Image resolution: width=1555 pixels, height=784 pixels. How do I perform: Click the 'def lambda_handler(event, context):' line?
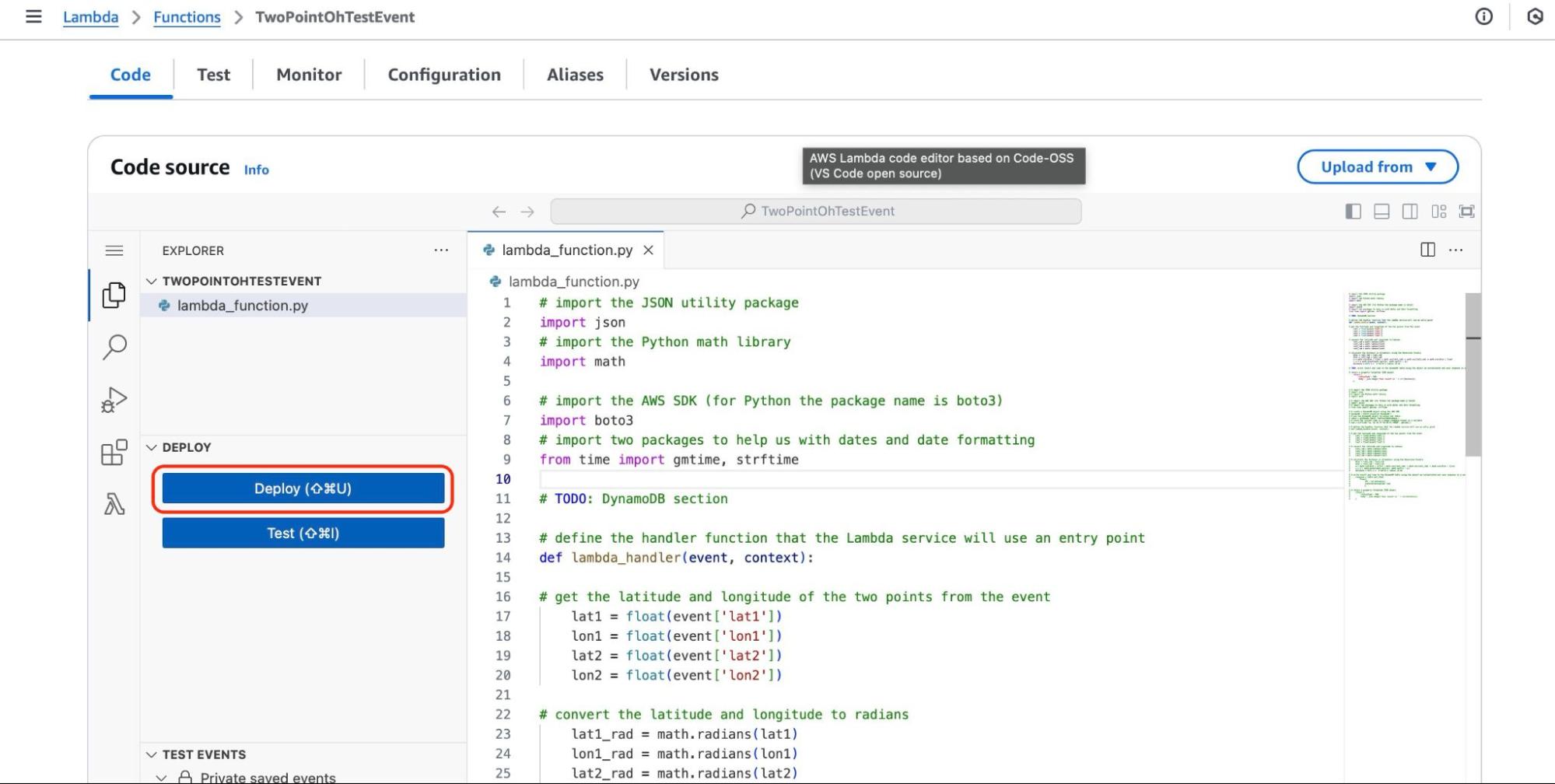tap(676, 558)
